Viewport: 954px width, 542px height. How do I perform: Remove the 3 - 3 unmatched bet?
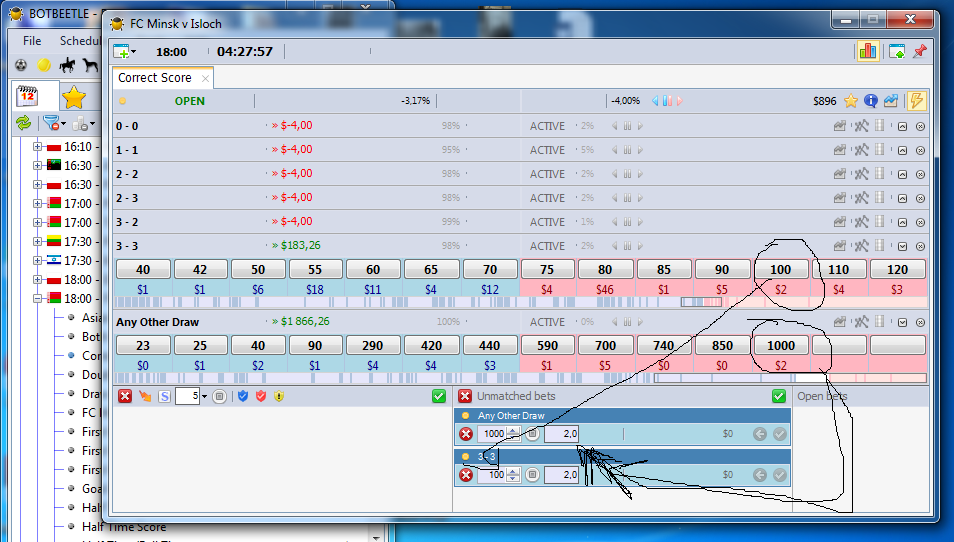(465, 475)
